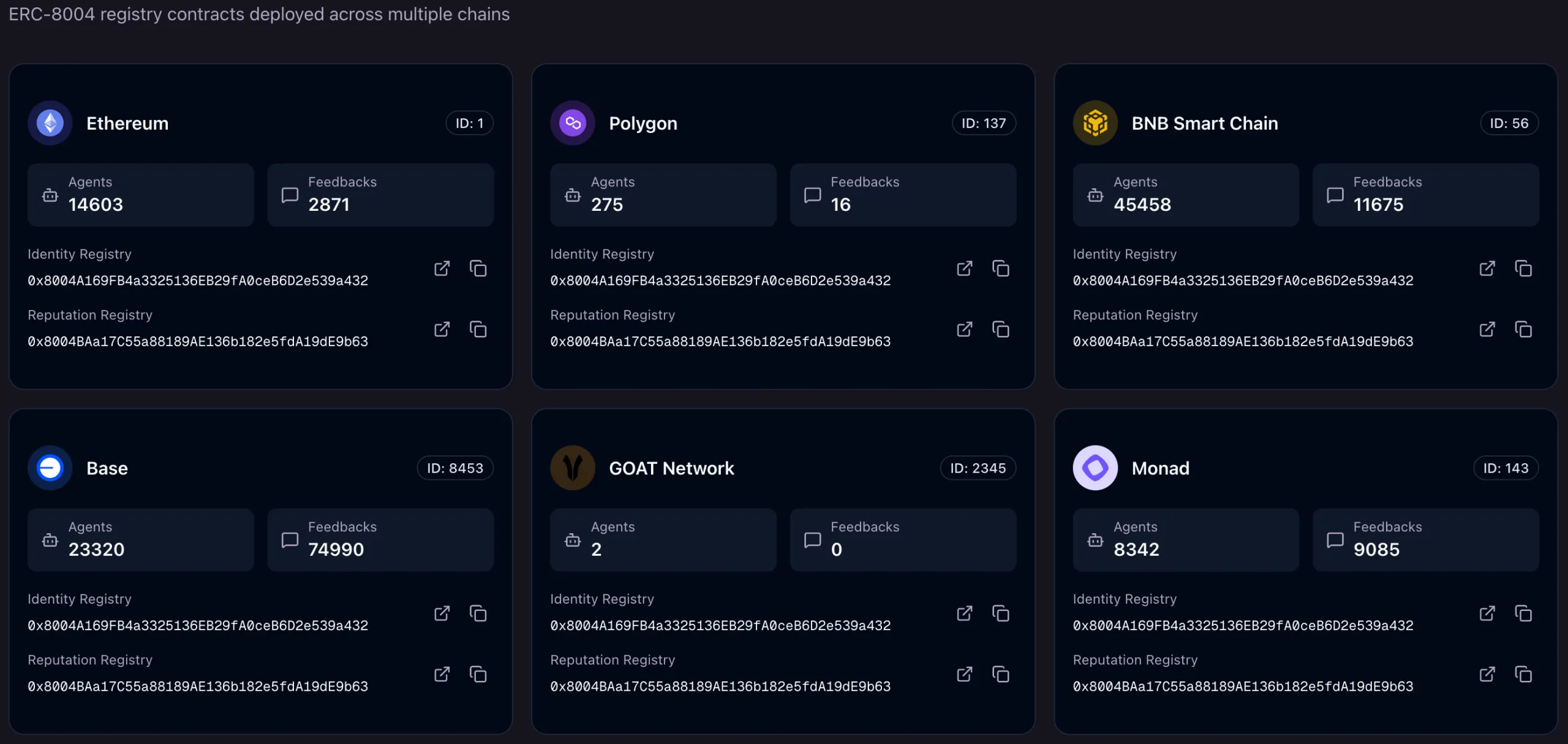The height and width of the screenshot is (744, 1568).
Task: Copy Polygon's Reputation Registry address
Action: pyautogui.click(x=1001, y=329)
